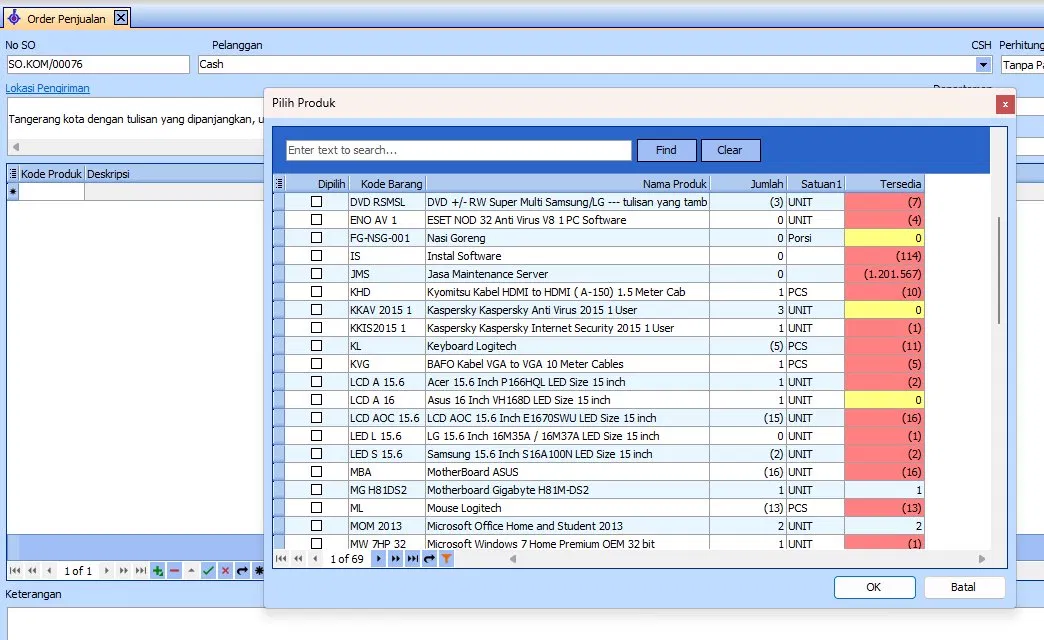Close the Order Penjualan tab with X
Screen dimensions: 1044x640
[121, 18]
